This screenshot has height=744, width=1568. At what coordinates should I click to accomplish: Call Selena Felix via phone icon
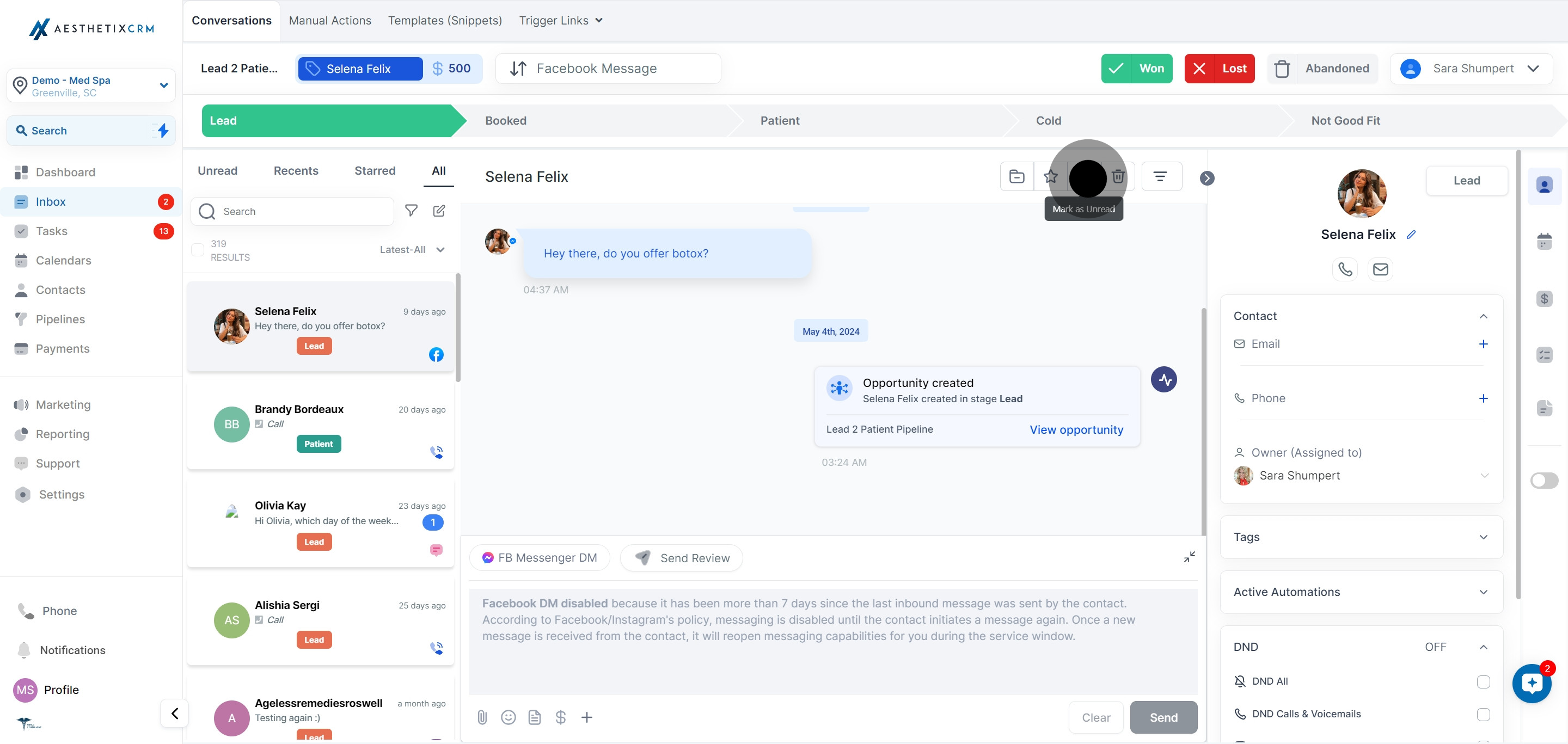click(x=1345, y=269)
